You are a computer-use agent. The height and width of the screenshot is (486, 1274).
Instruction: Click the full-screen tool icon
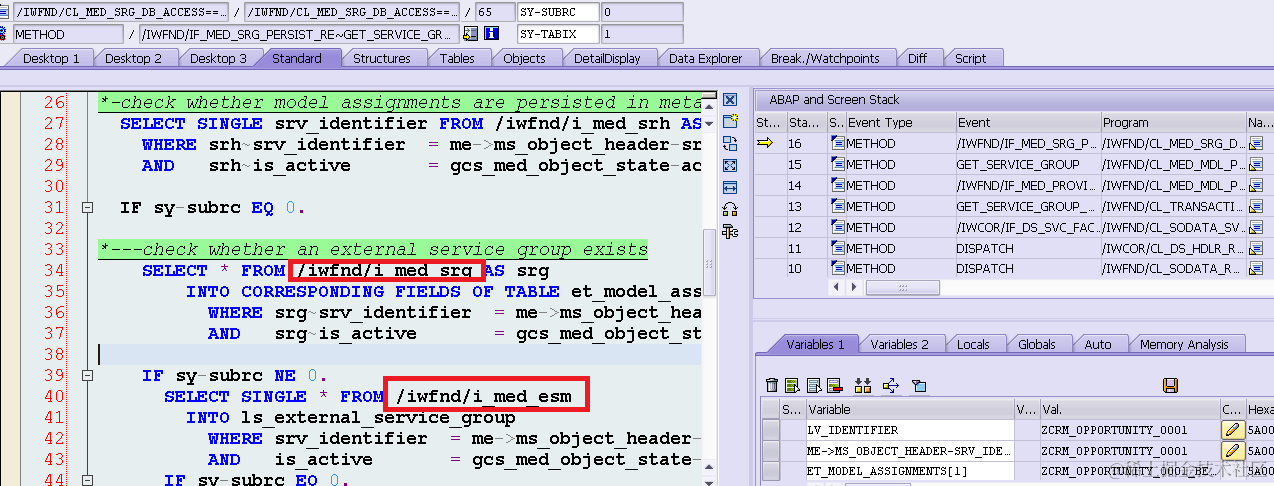click(x=730, y=165)
